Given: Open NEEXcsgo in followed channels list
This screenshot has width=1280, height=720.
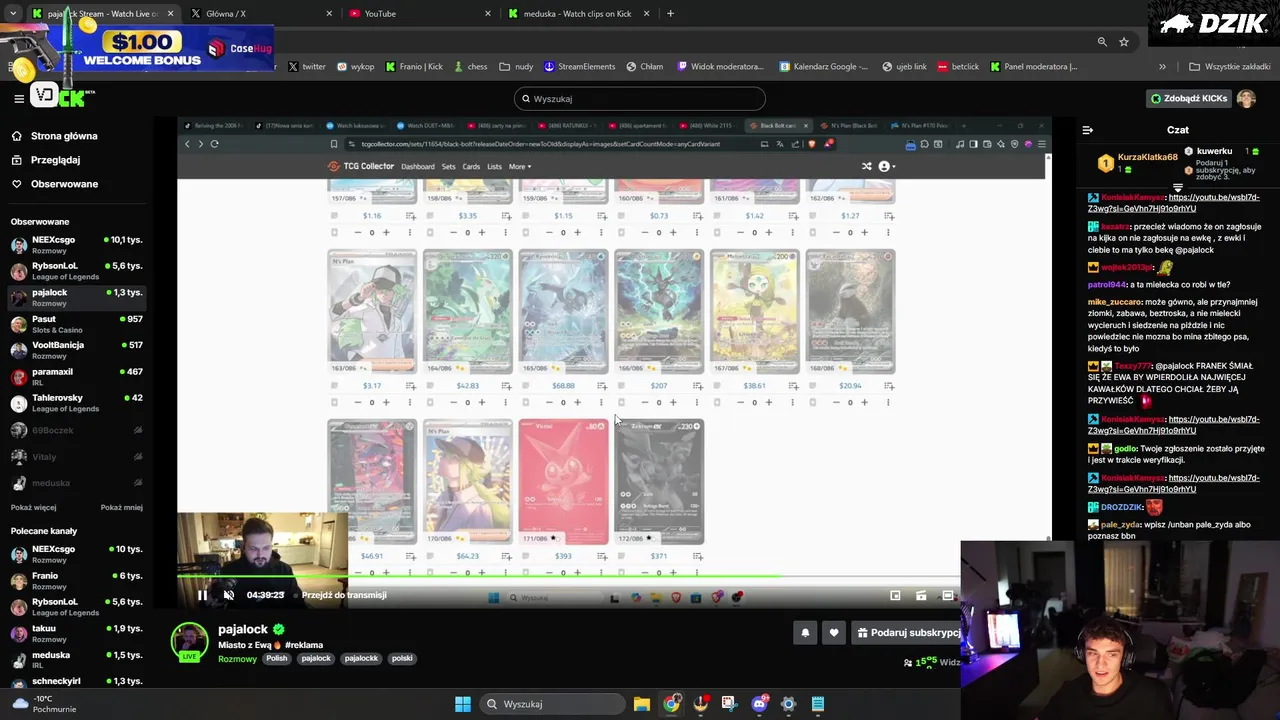Looking at the screenshot, I should (76, 245).
